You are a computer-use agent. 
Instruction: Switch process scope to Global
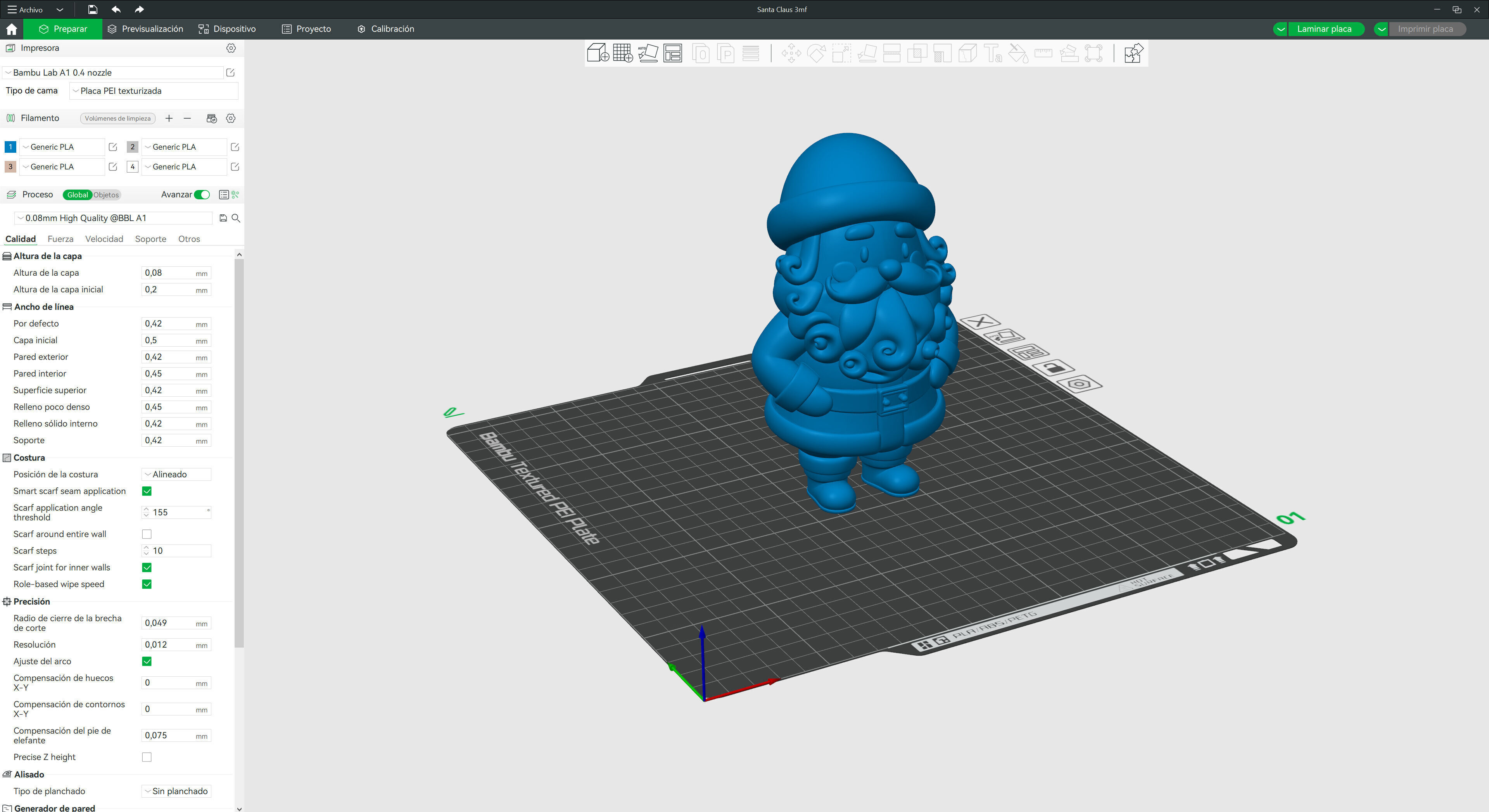pyautogui.click(x=78, y=195)
